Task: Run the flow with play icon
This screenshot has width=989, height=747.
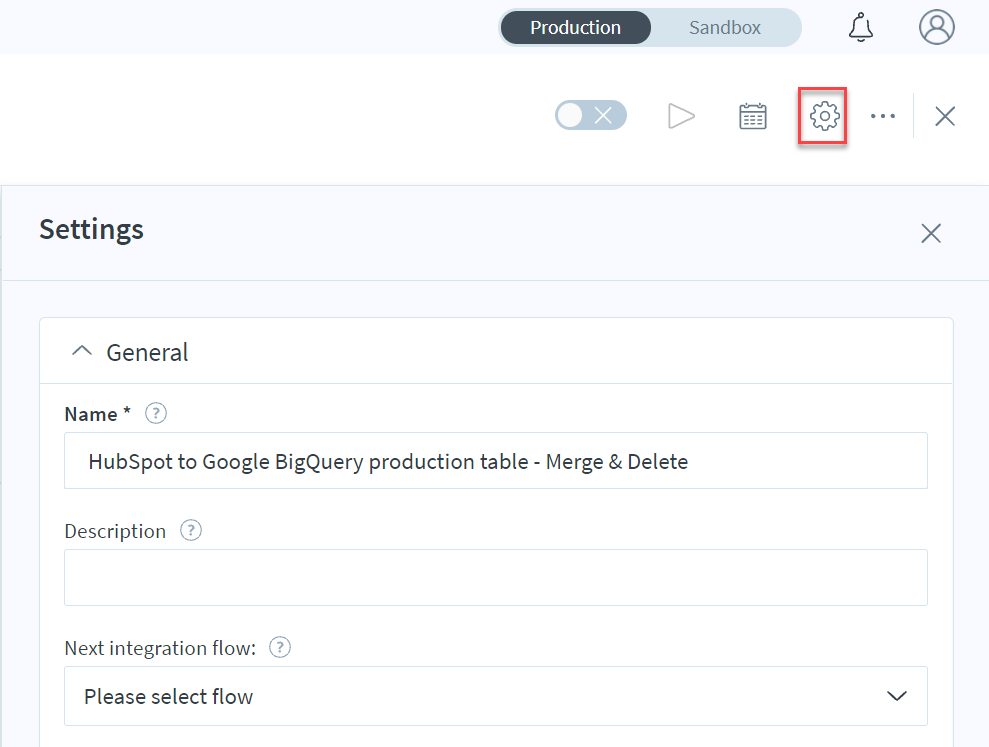Action: click(681, 116)
